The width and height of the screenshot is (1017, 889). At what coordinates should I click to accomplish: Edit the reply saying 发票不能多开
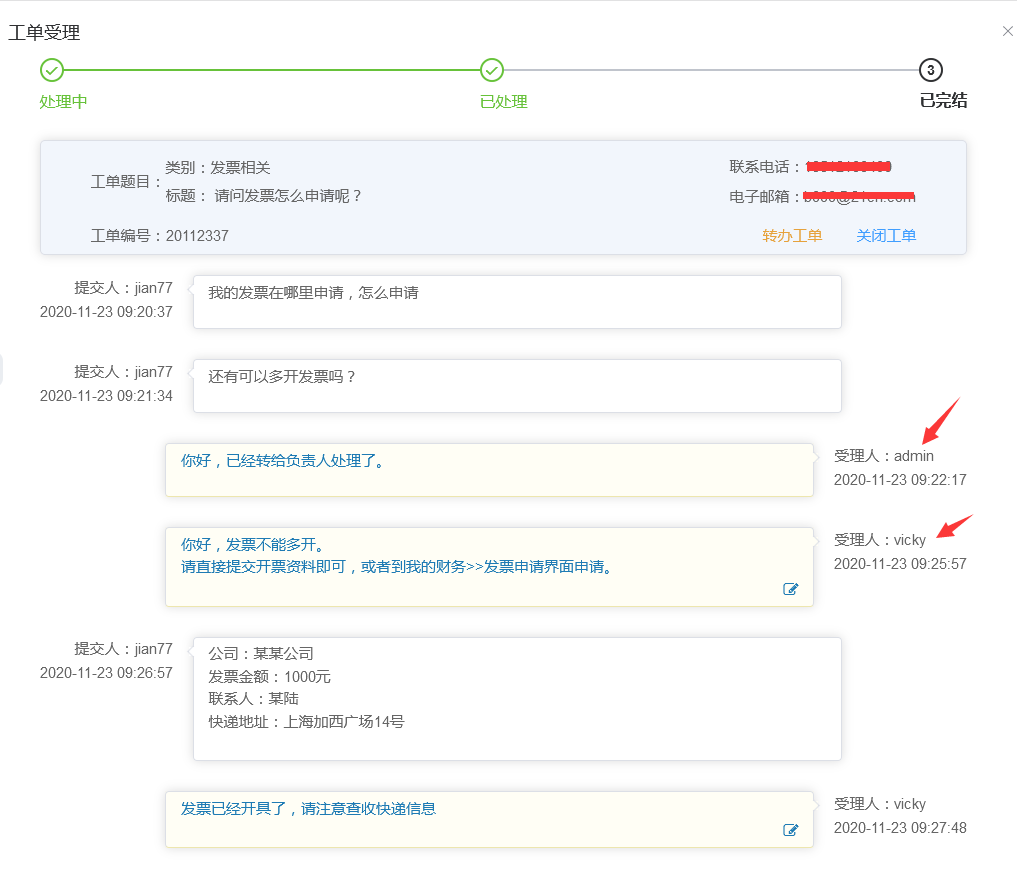coord(791,589)
